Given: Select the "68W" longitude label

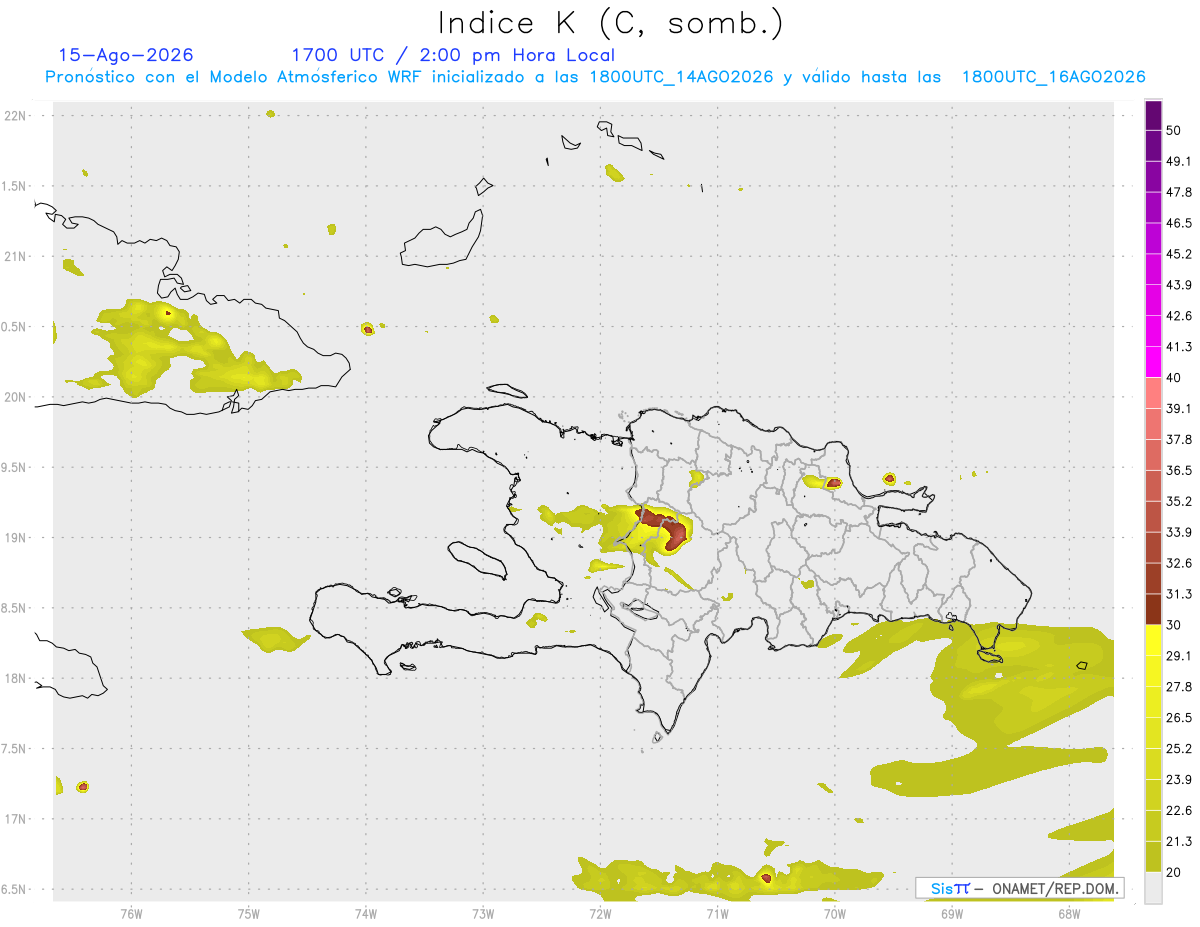Looking at the screenshot, I should [x=1069, y=914].
